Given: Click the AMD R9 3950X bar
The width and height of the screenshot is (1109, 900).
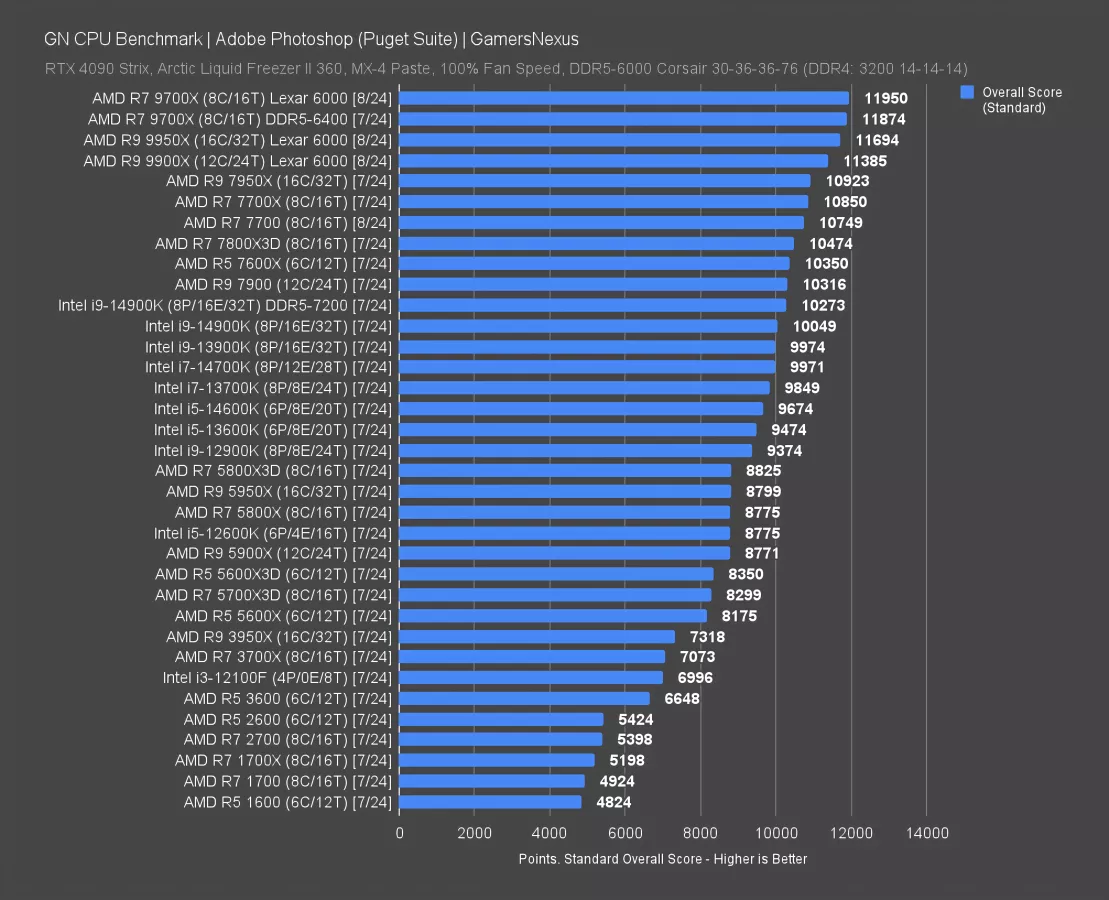Looking at the screenshot, I should 537,636.
